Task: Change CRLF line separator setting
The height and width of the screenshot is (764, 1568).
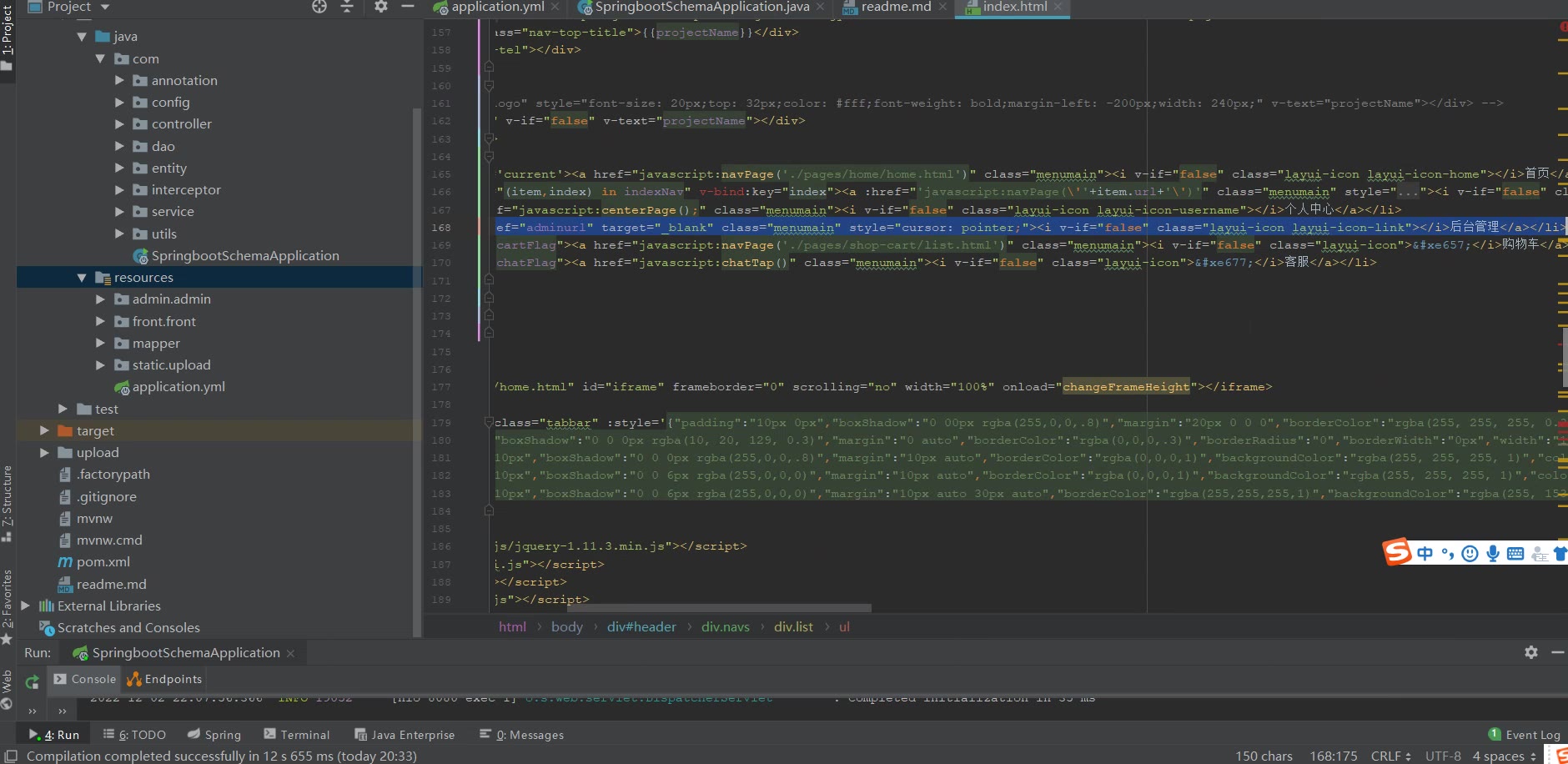Action: pyautogui.click(x=1390, y=756)
